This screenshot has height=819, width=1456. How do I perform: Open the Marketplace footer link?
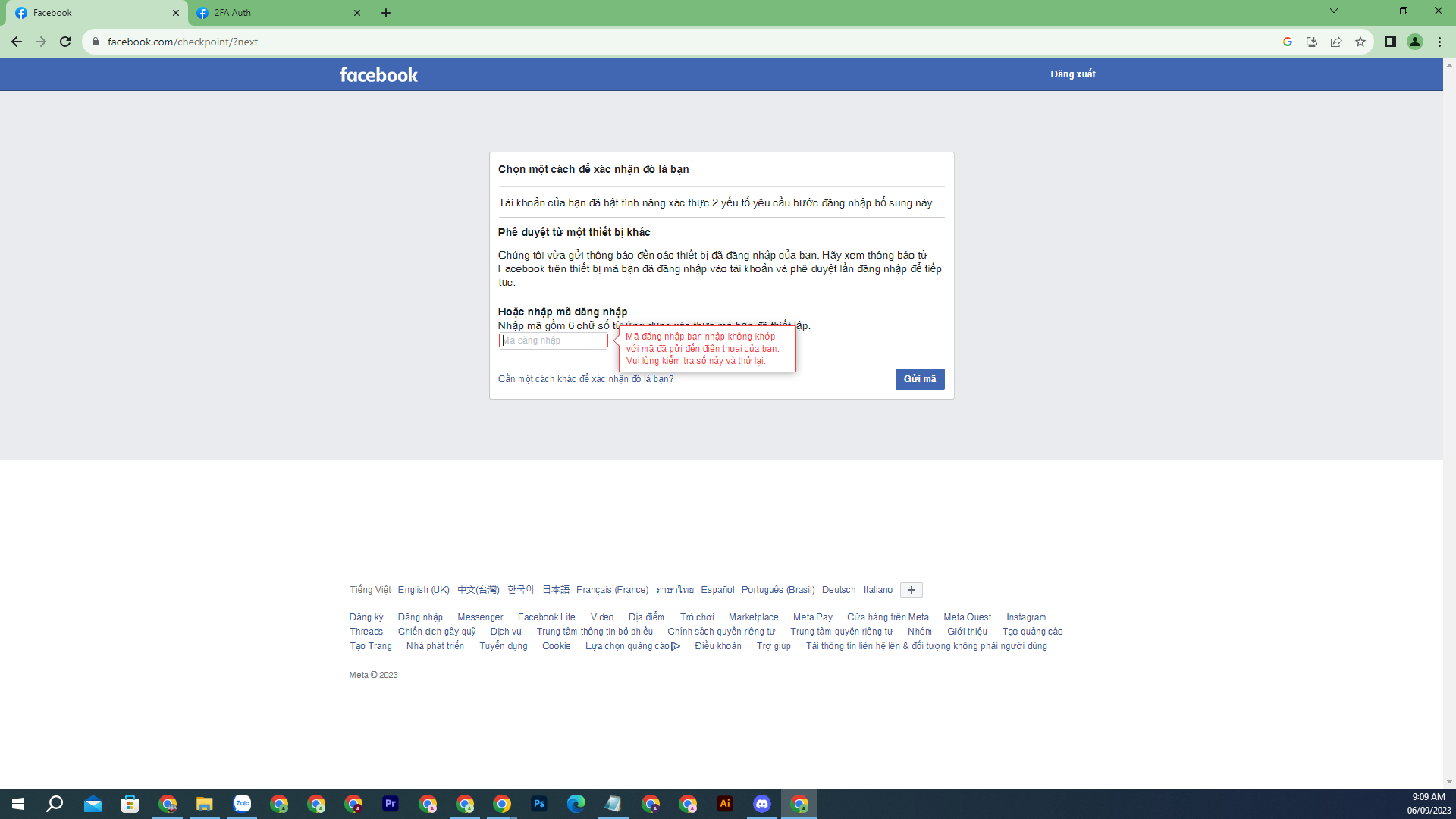(754, 617)
